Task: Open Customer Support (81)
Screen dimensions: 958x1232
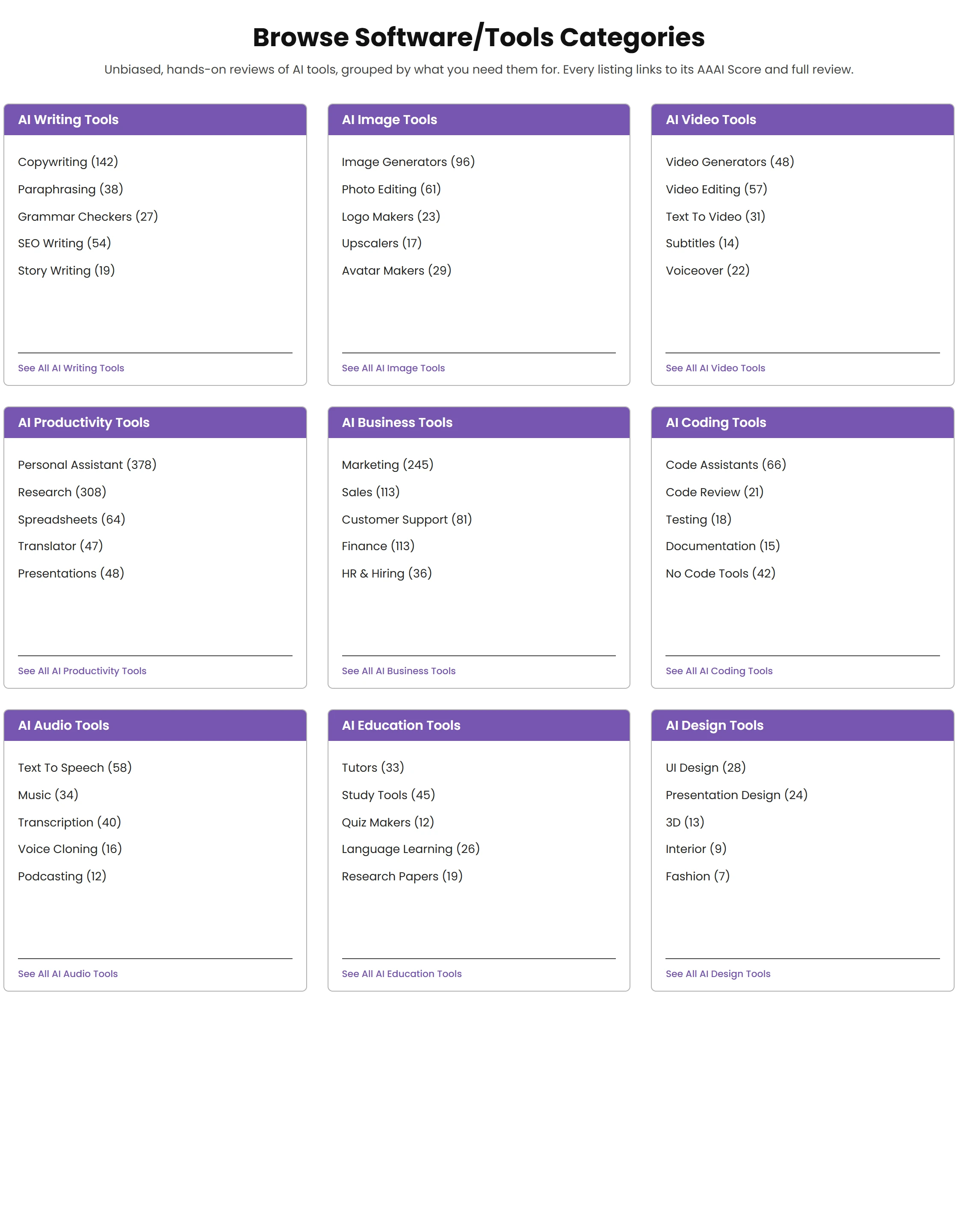Action: 407,520
